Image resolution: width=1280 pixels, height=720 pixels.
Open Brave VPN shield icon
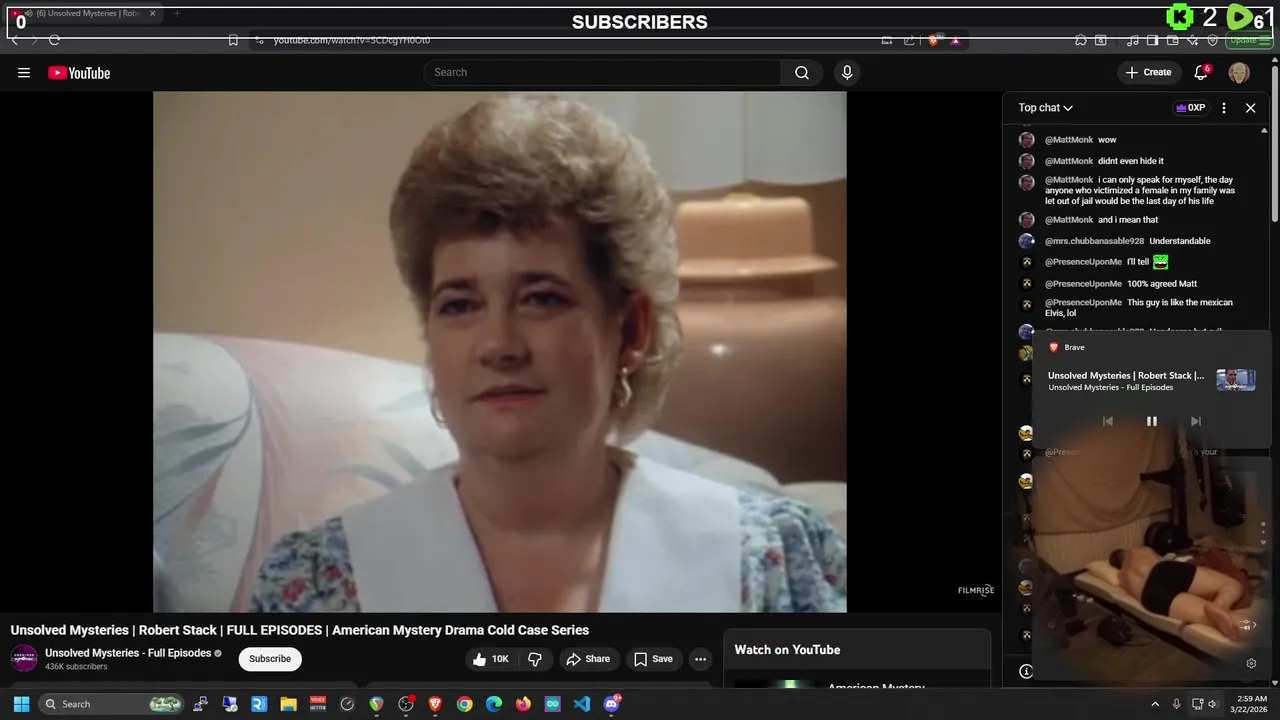[x=1213, y=40]
